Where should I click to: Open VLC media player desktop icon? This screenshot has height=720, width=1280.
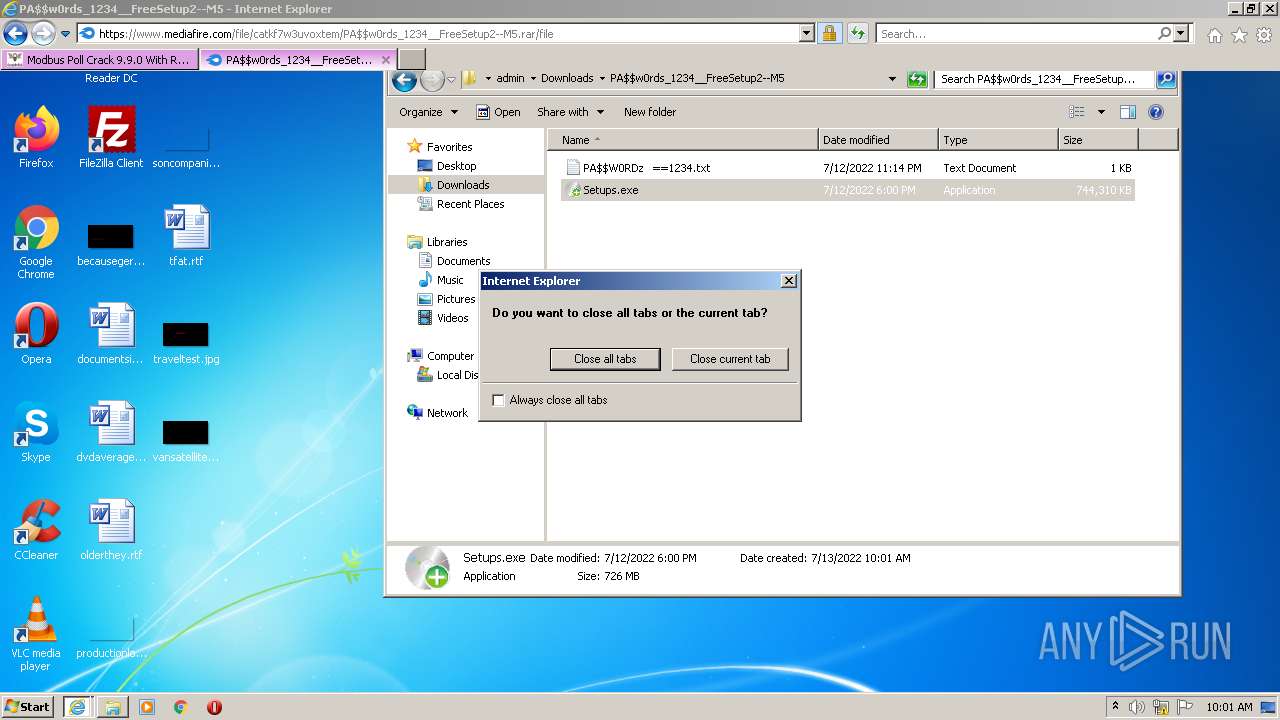point(36,634)
